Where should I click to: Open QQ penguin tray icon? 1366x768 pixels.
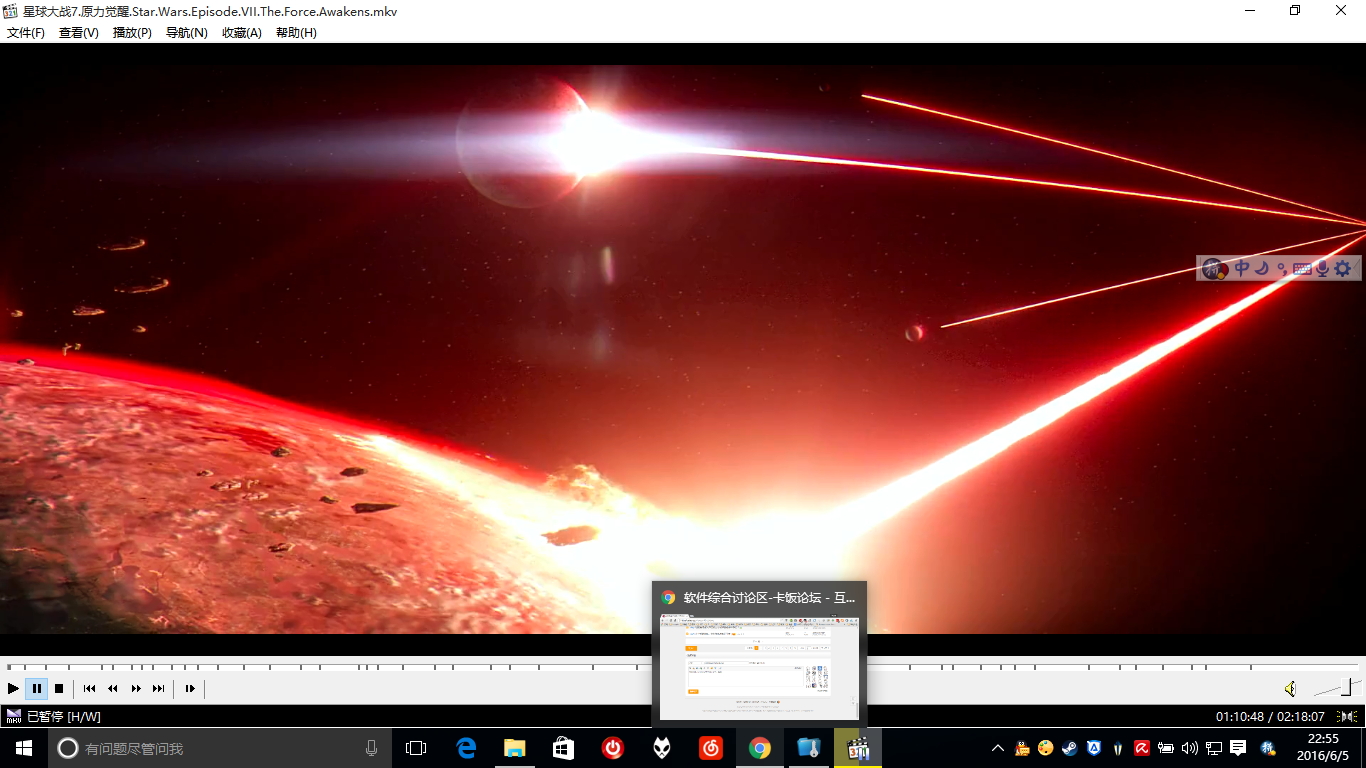pos(1022,748)
